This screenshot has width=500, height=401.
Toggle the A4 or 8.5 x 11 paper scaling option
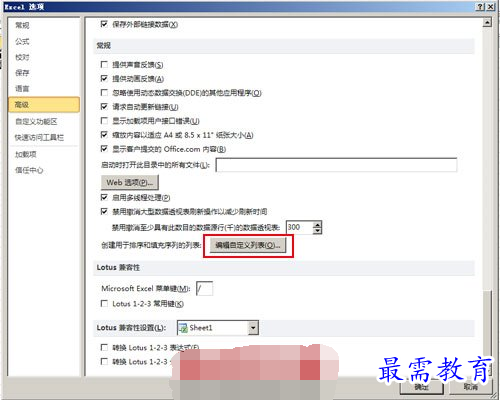pyautogui.click(x=104, y=135)
